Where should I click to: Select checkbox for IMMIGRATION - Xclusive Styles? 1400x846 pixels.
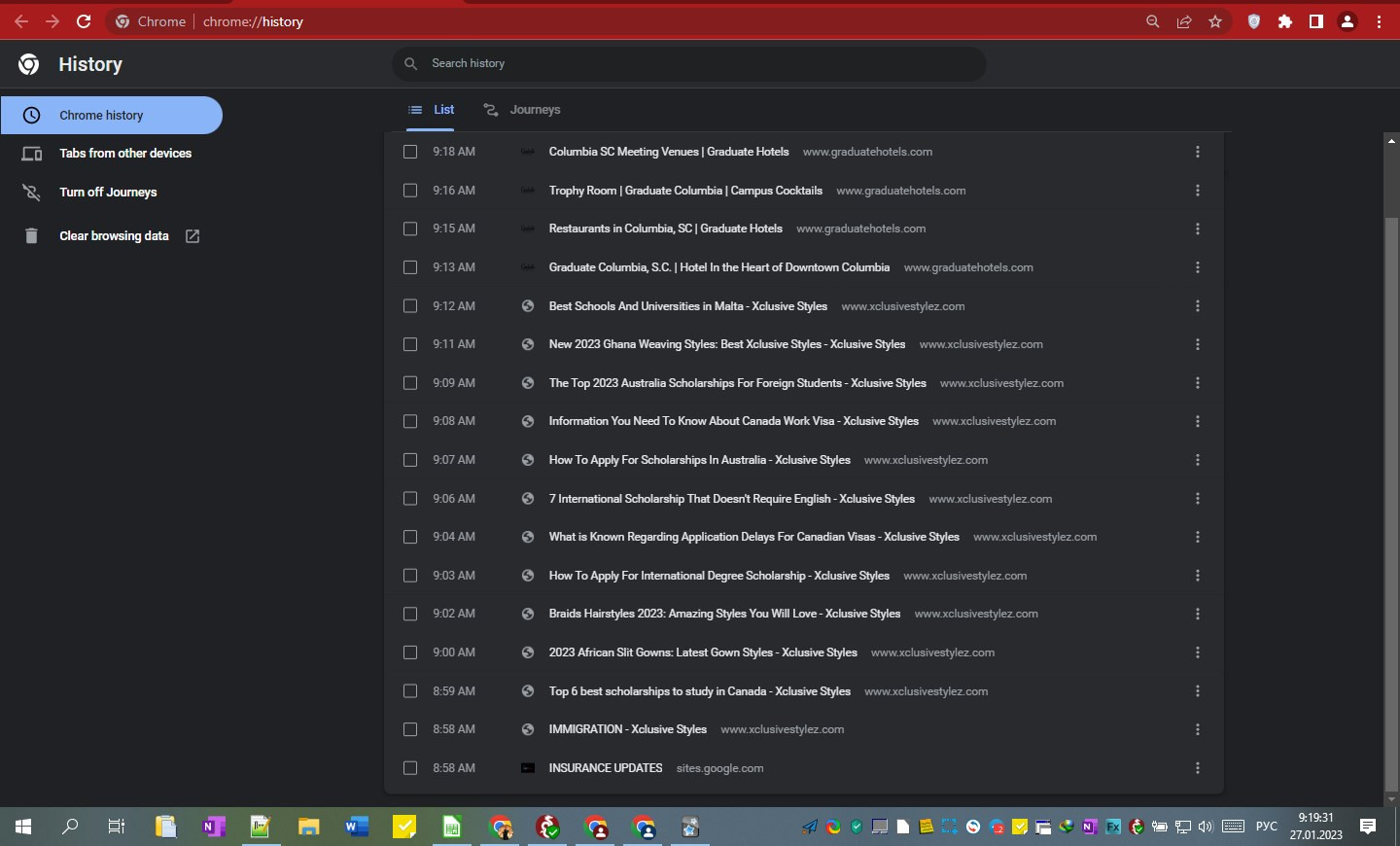[x=410, y=729]
